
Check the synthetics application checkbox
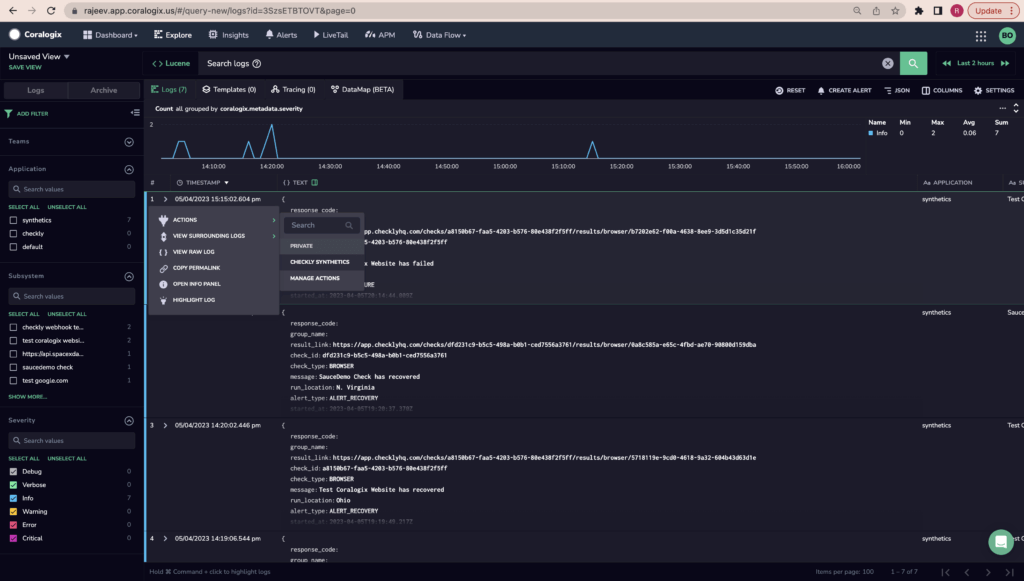(13, 220)
